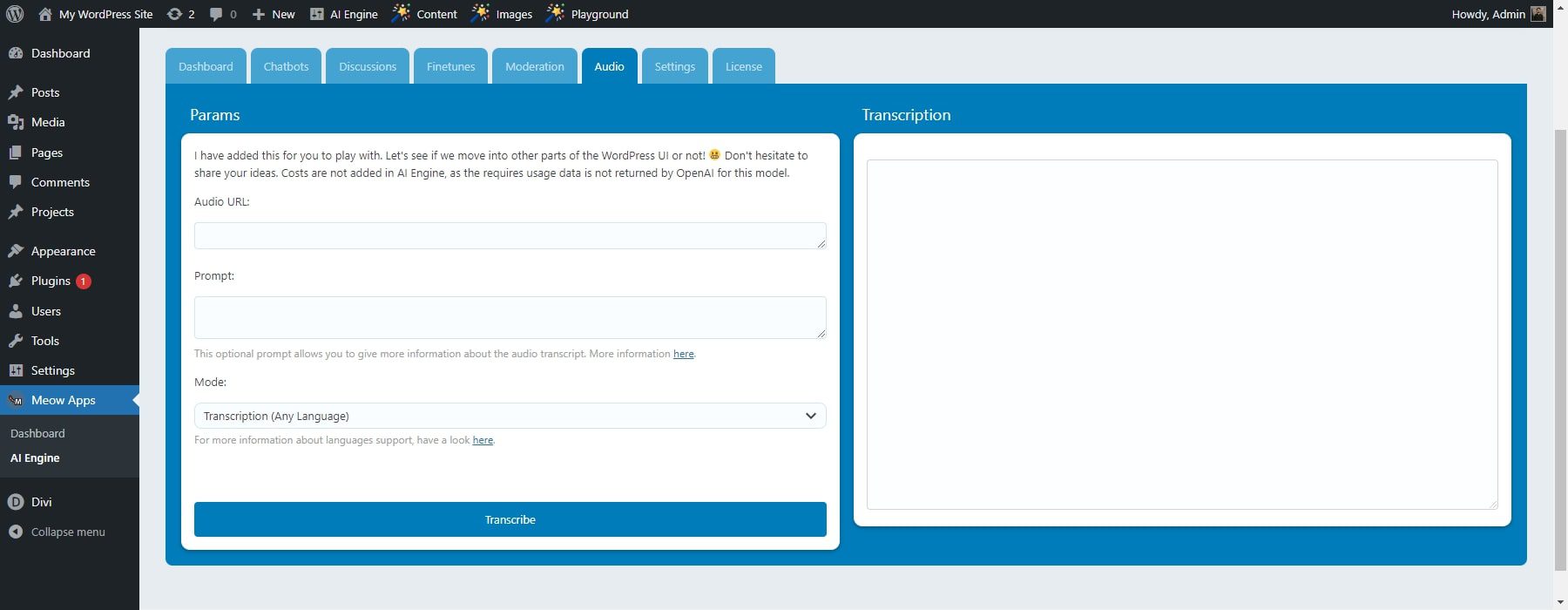Open the Divi sidebar menu item
Screen dimensions: 1568x610
(41, 502)
